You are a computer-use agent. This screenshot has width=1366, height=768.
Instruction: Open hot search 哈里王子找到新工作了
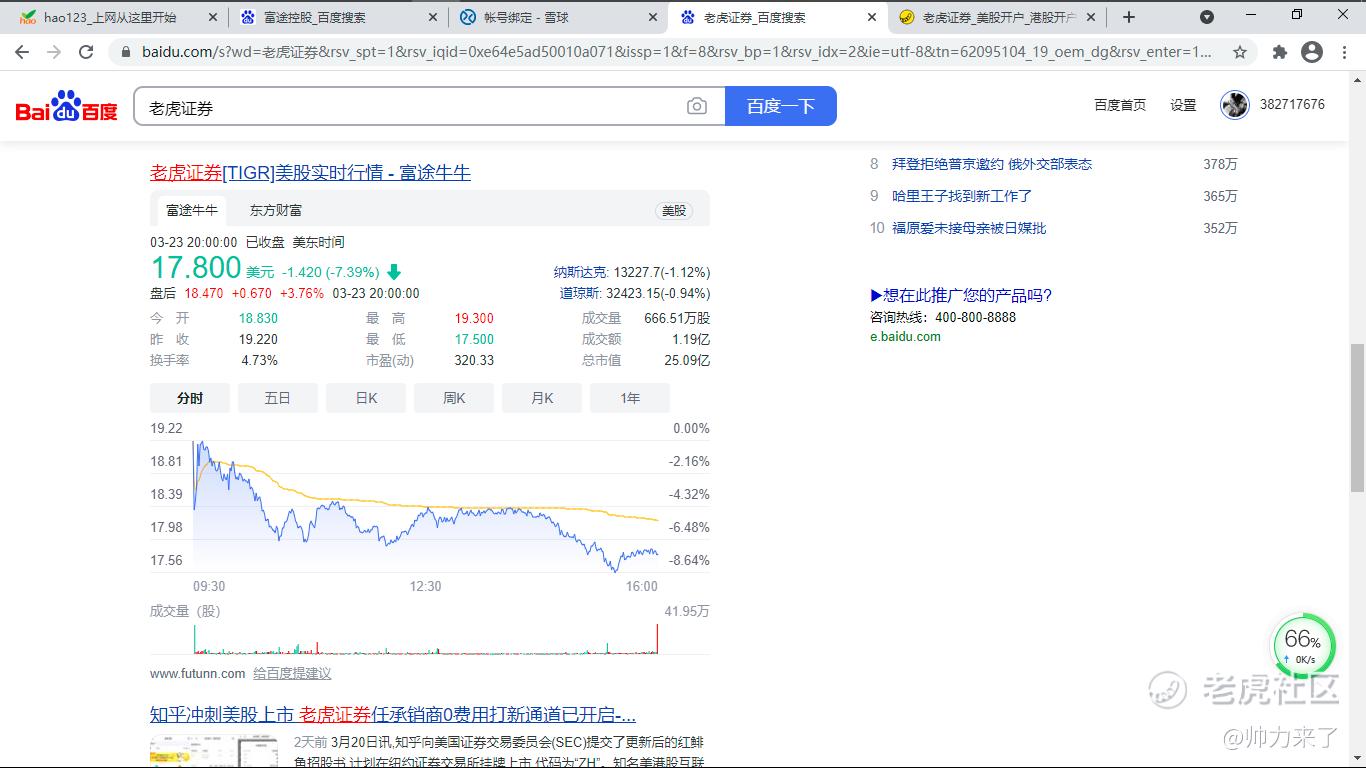(962, 196)
